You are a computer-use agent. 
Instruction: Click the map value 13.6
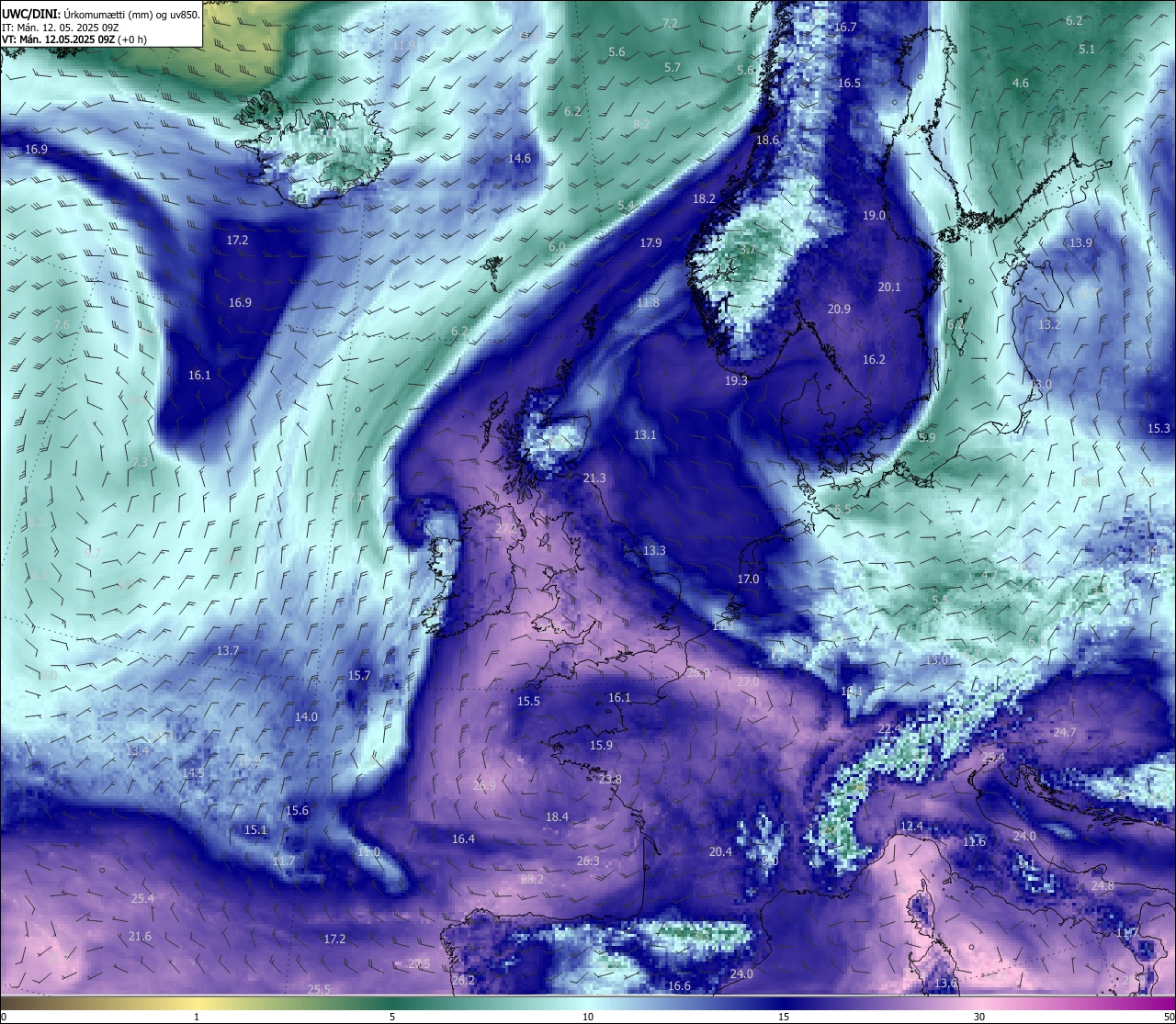pos(945,983)
